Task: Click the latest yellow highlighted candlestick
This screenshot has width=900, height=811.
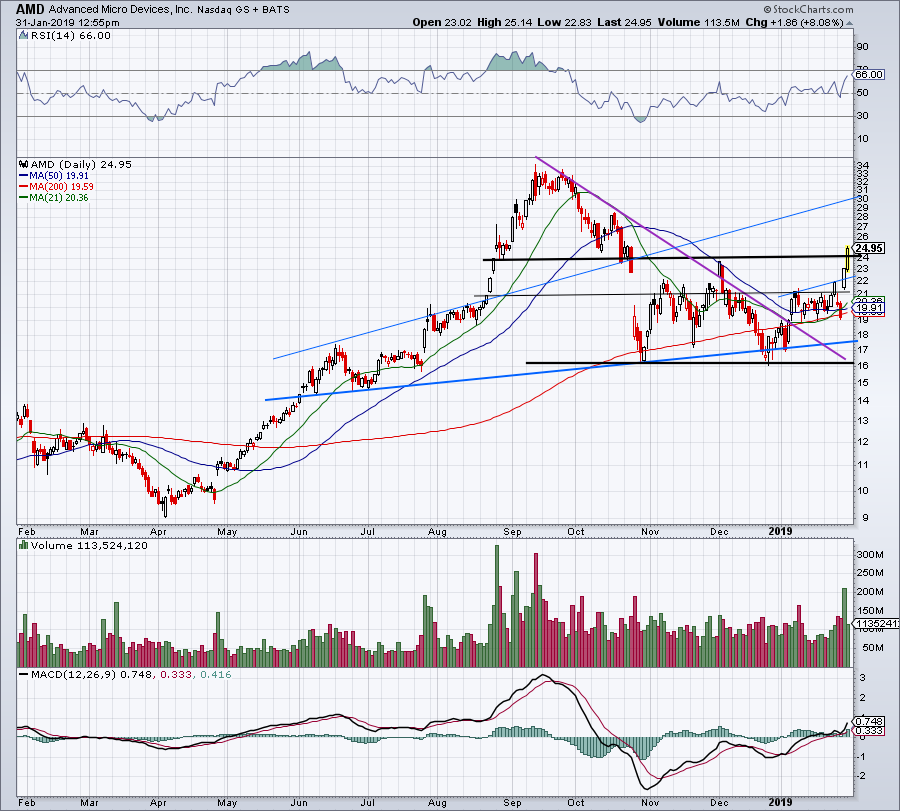Action: pos(848,257)
